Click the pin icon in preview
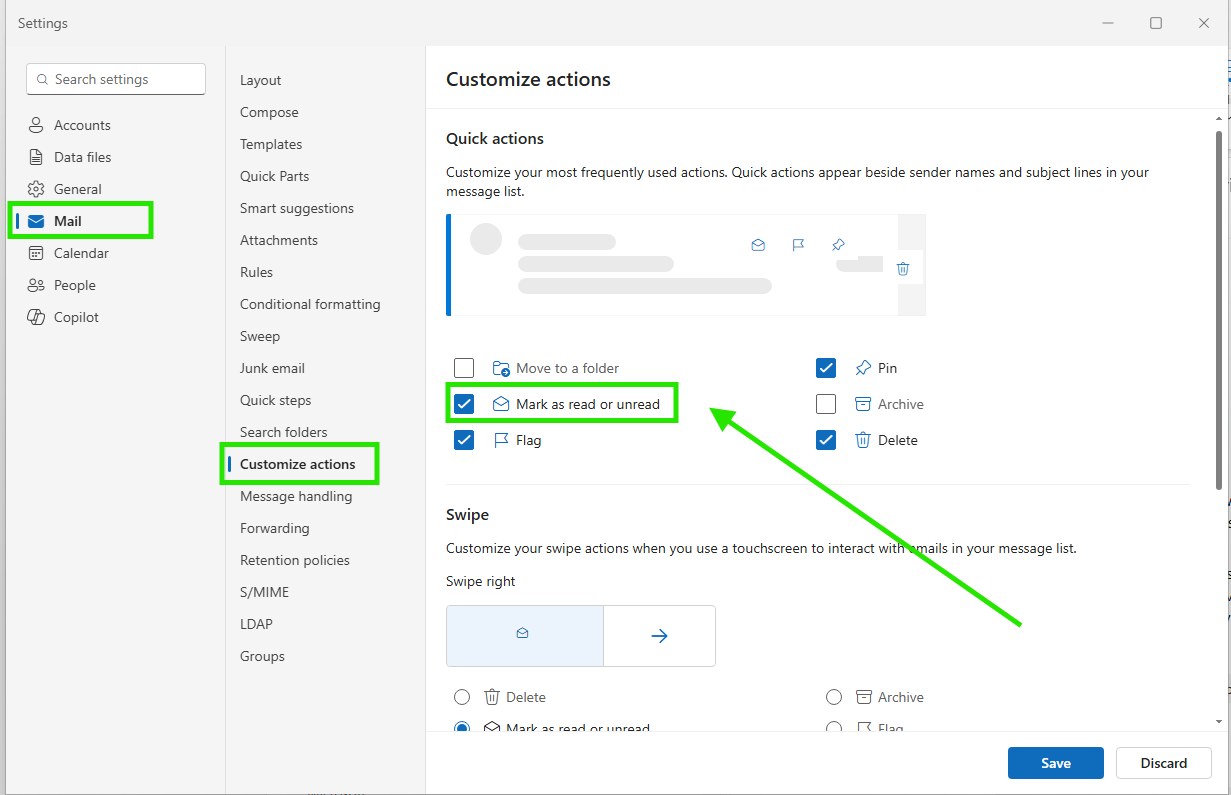Viewport: 1231px width, 795px height. (x=838, y=245)
